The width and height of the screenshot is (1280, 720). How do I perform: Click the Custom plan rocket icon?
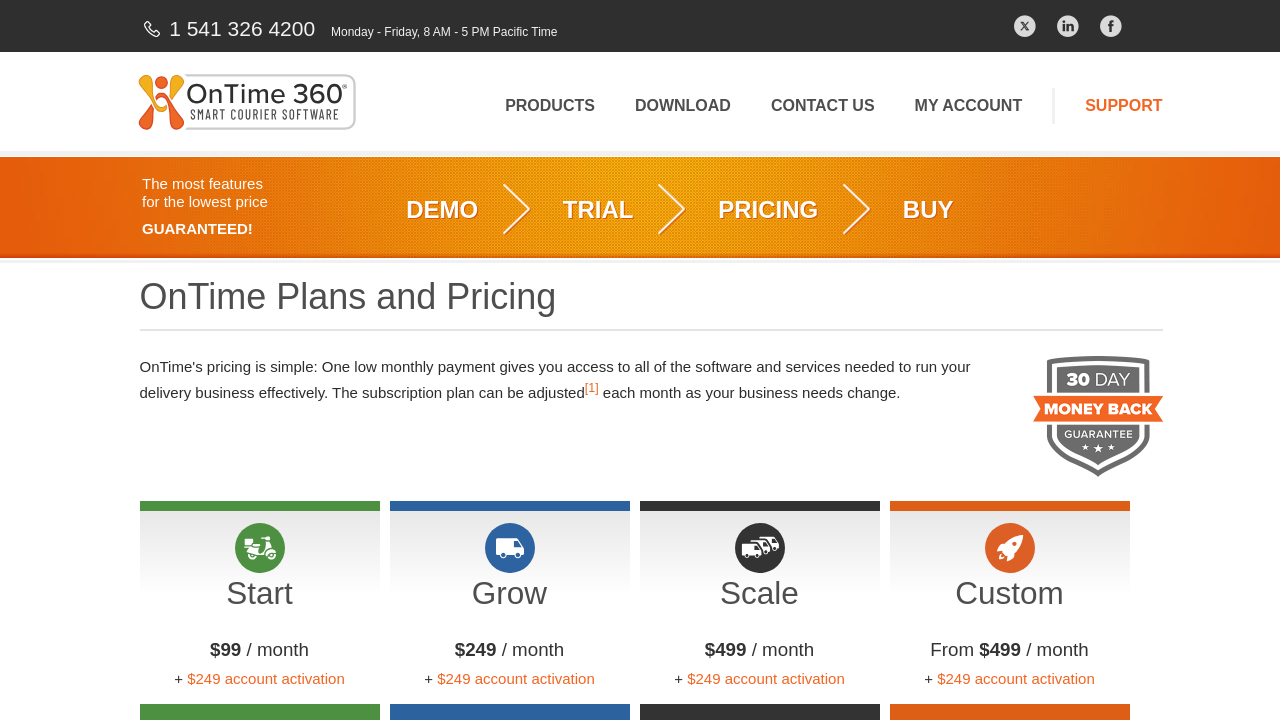point(1010,548)
